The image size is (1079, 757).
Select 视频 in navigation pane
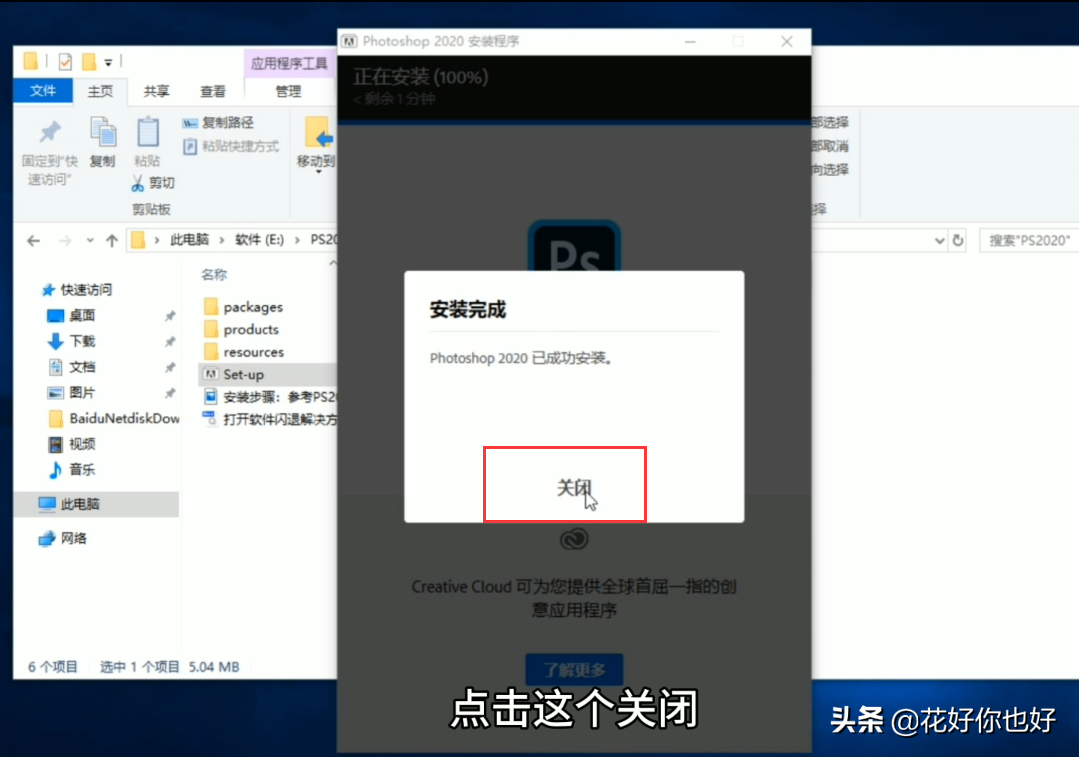[71, 444]
